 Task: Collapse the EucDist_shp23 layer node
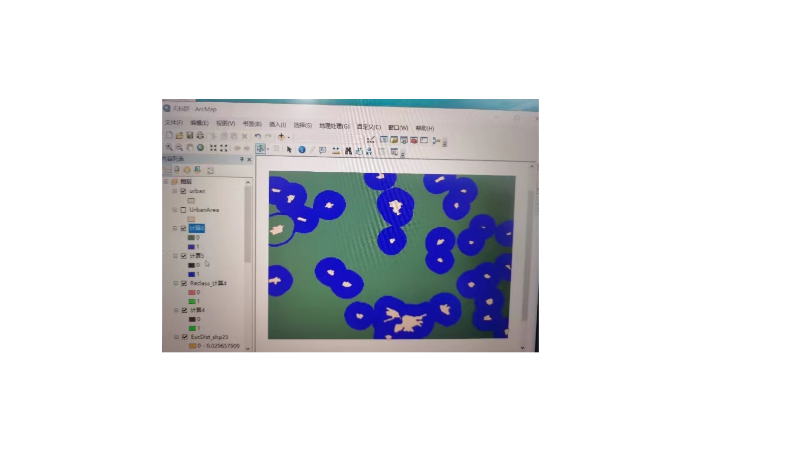(x=174, y=337)
